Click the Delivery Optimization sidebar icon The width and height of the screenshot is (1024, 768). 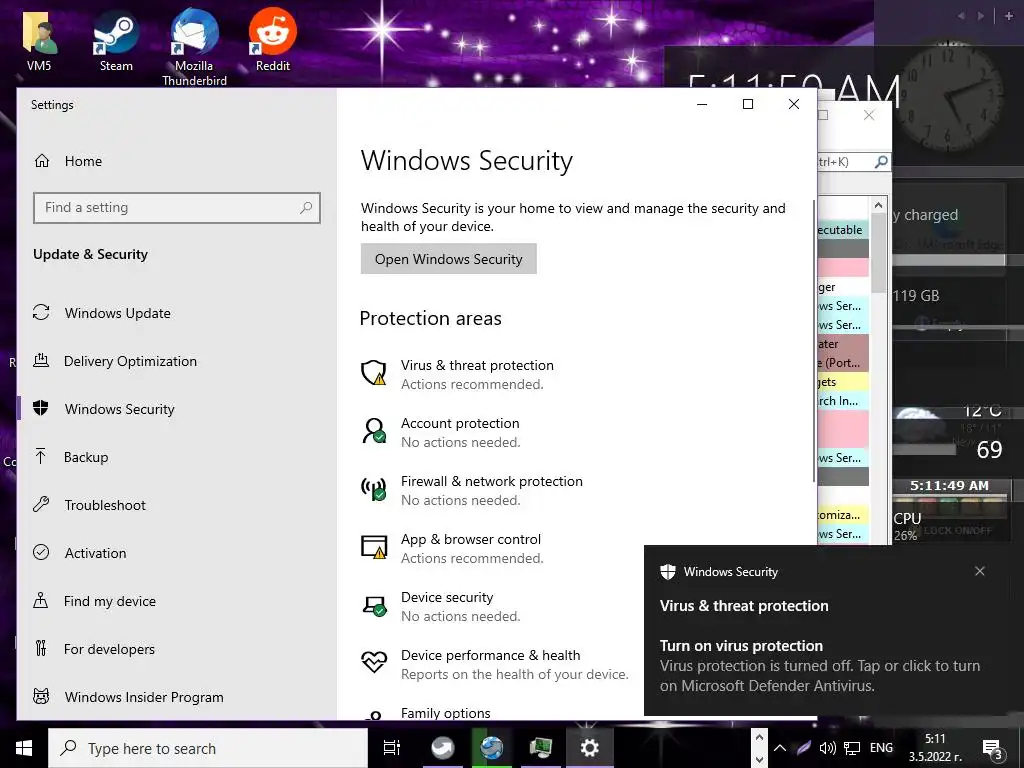pyautogui.click(x=41, y=360)
